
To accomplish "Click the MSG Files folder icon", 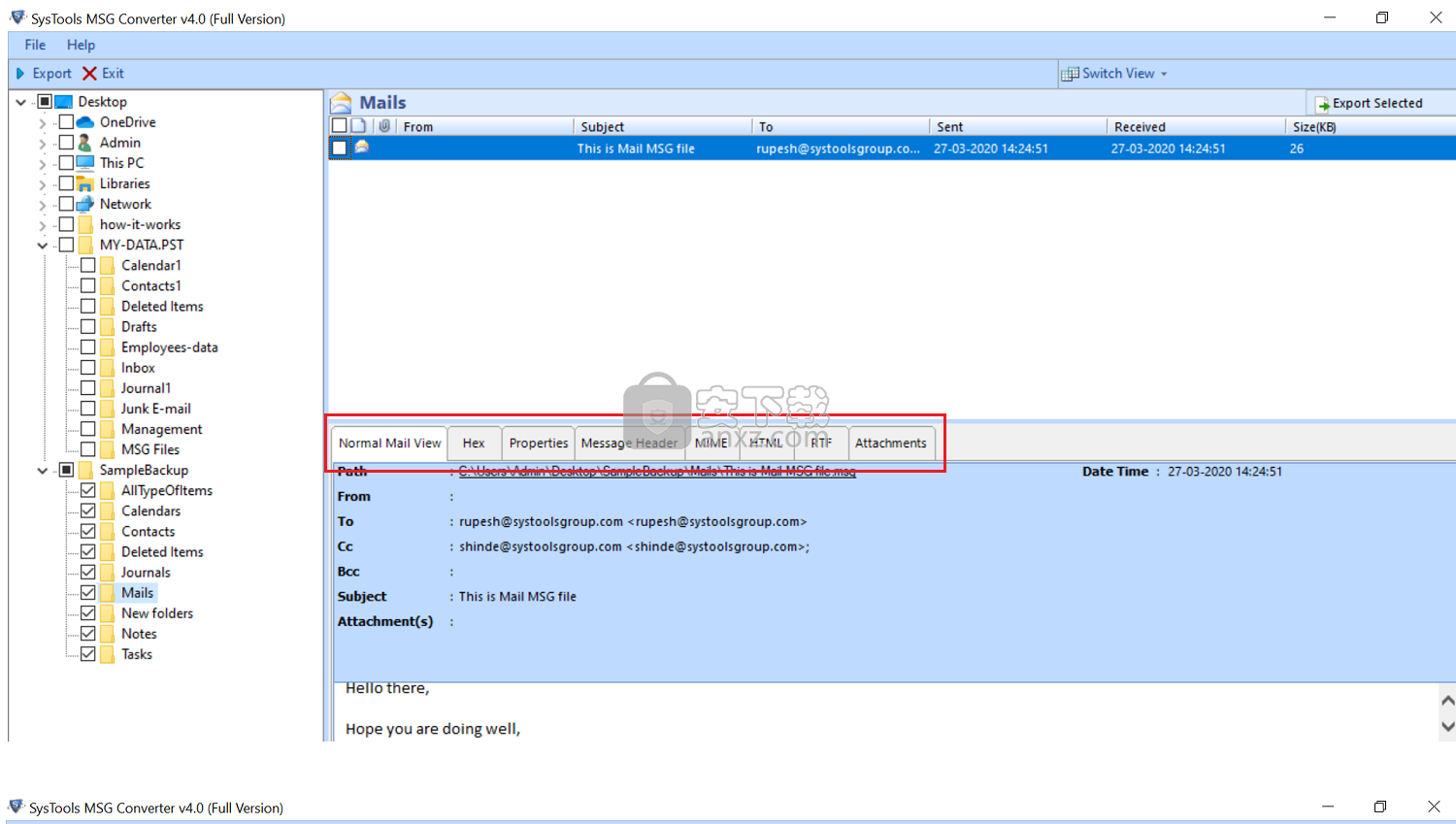I will coord(107,449).
